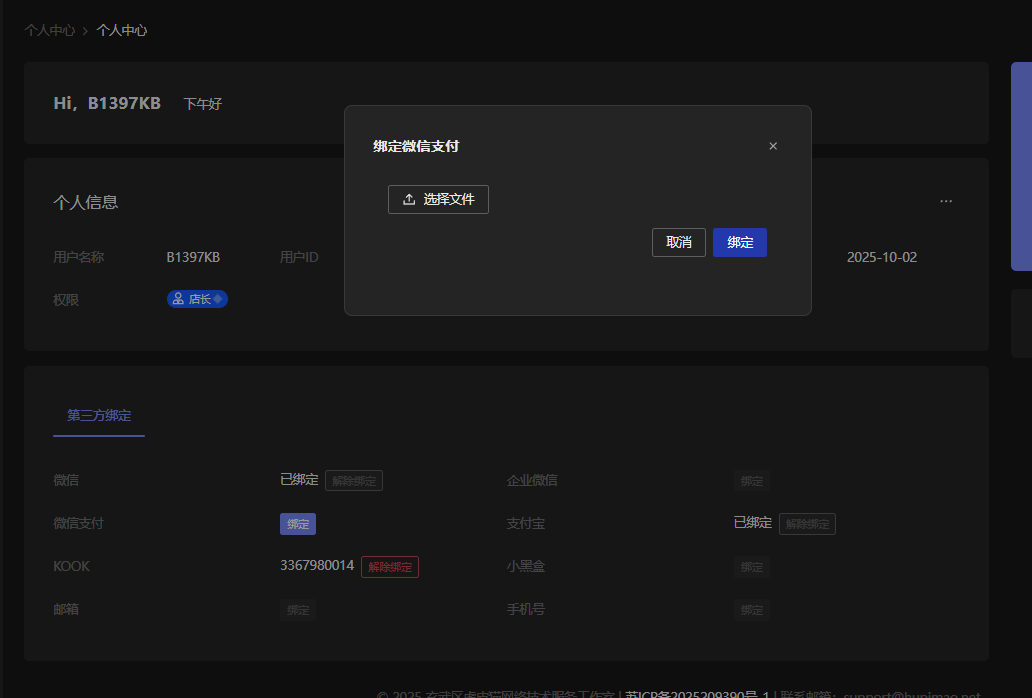Viewport: 1032px width, 698px height.
Task: Bind 企业微信 account
Action: [751, 481]
